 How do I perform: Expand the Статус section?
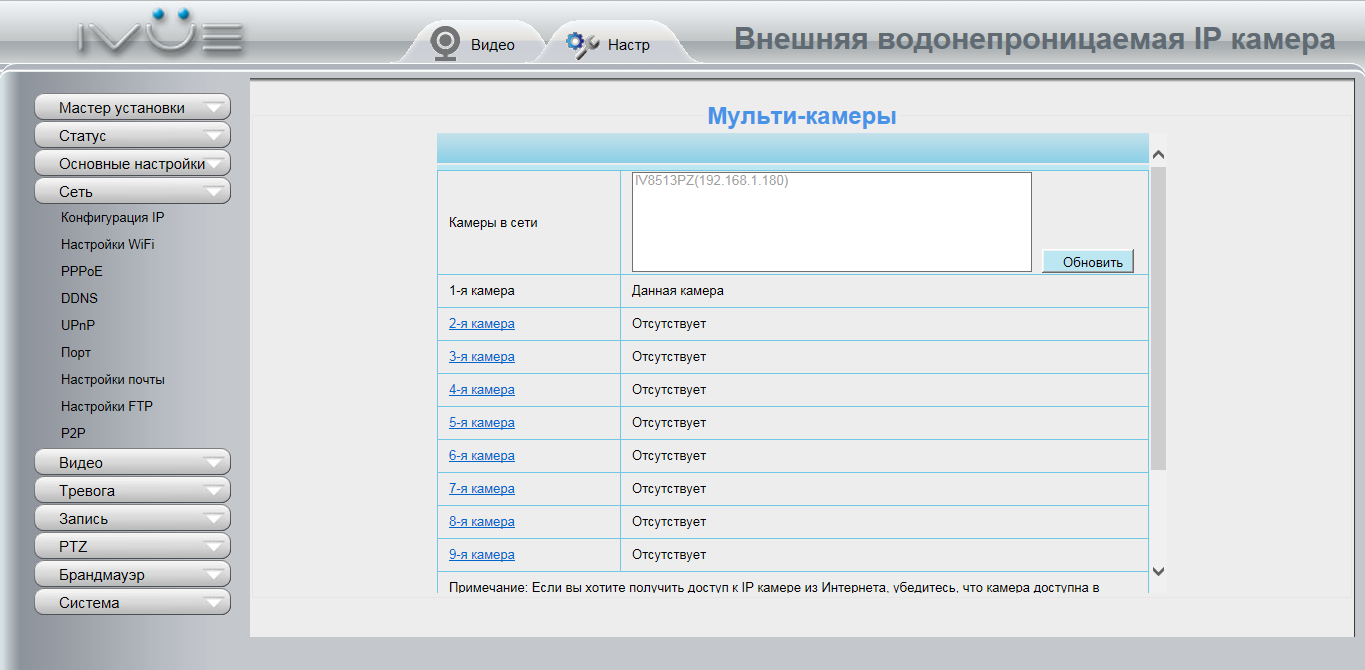click(132, 135)
